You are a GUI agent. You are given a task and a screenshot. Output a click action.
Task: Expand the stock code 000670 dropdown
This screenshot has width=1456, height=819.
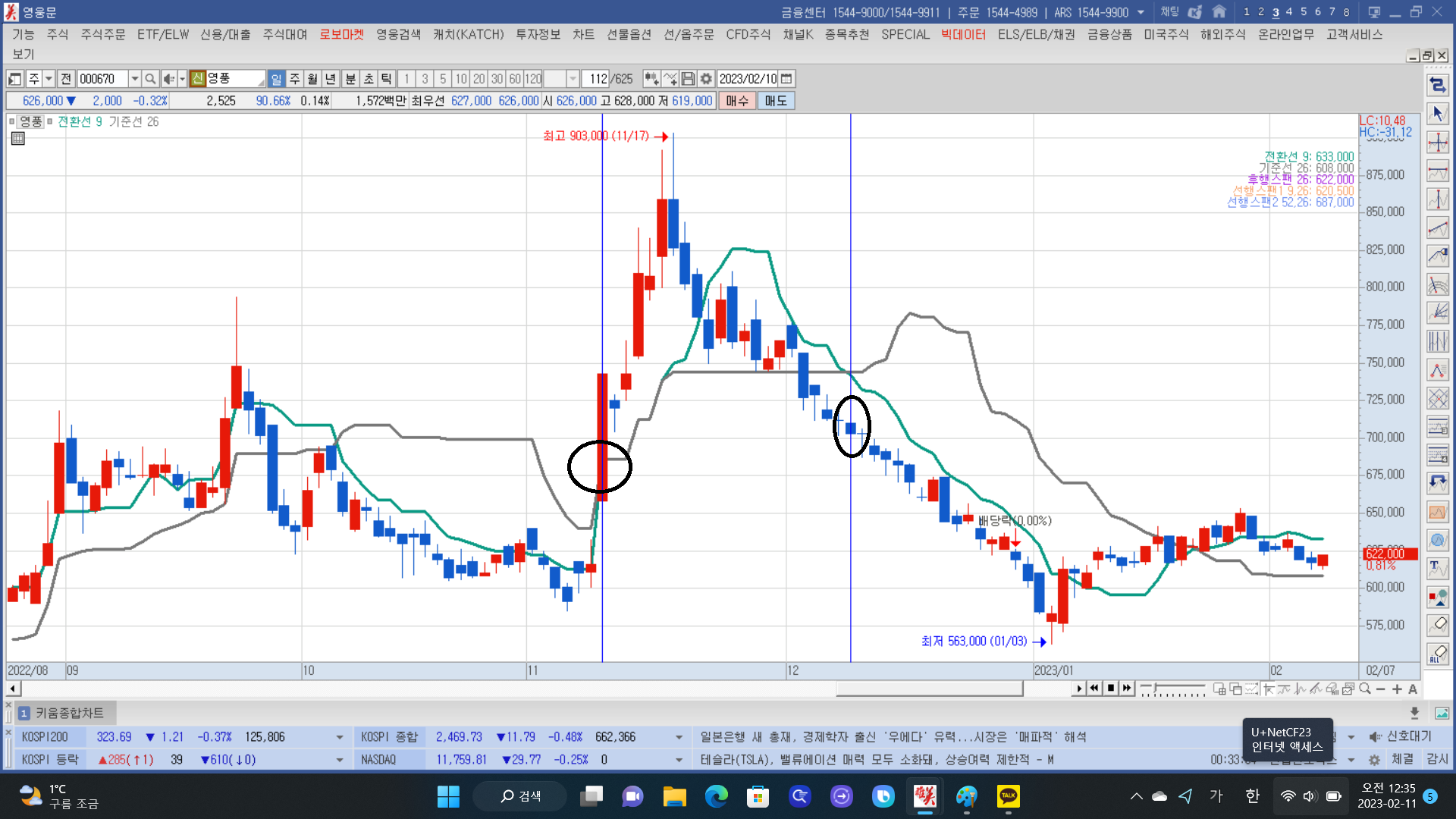point(134,79)
